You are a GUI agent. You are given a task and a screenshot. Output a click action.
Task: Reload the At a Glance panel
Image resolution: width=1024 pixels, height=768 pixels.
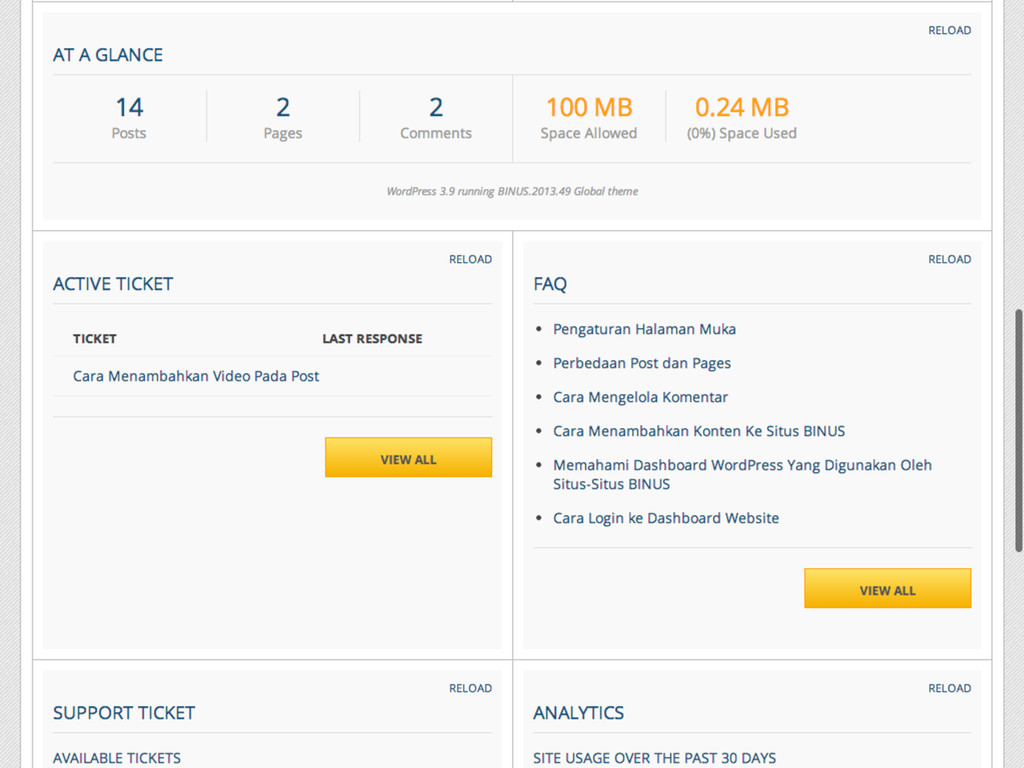click(949, 30)
